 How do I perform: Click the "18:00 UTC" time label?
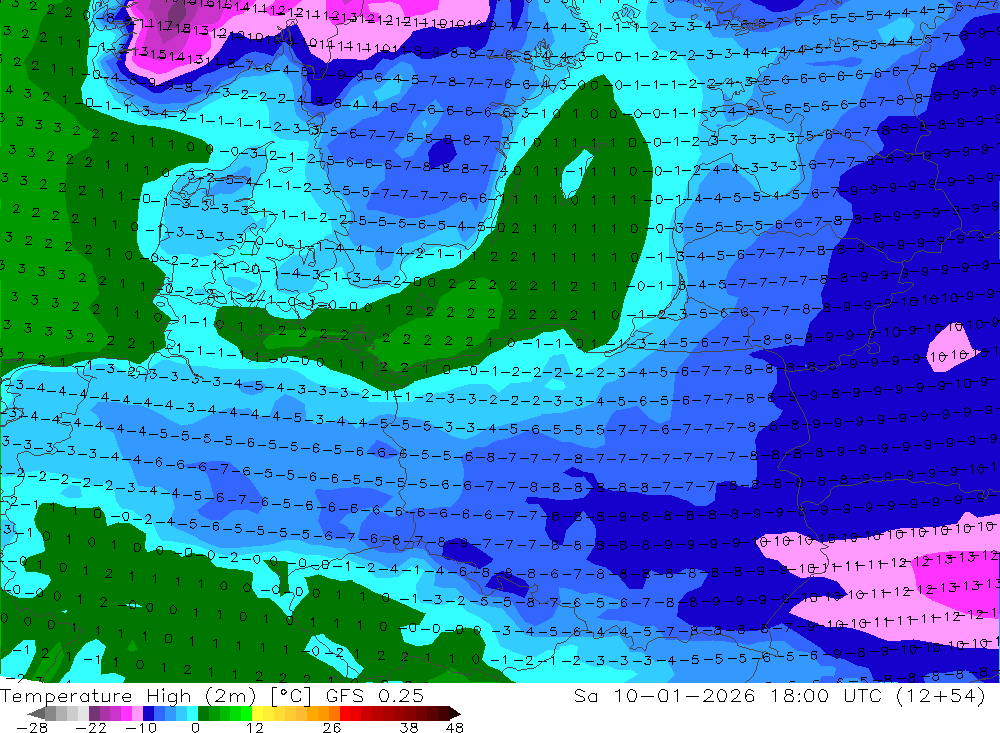pos(828,695)
